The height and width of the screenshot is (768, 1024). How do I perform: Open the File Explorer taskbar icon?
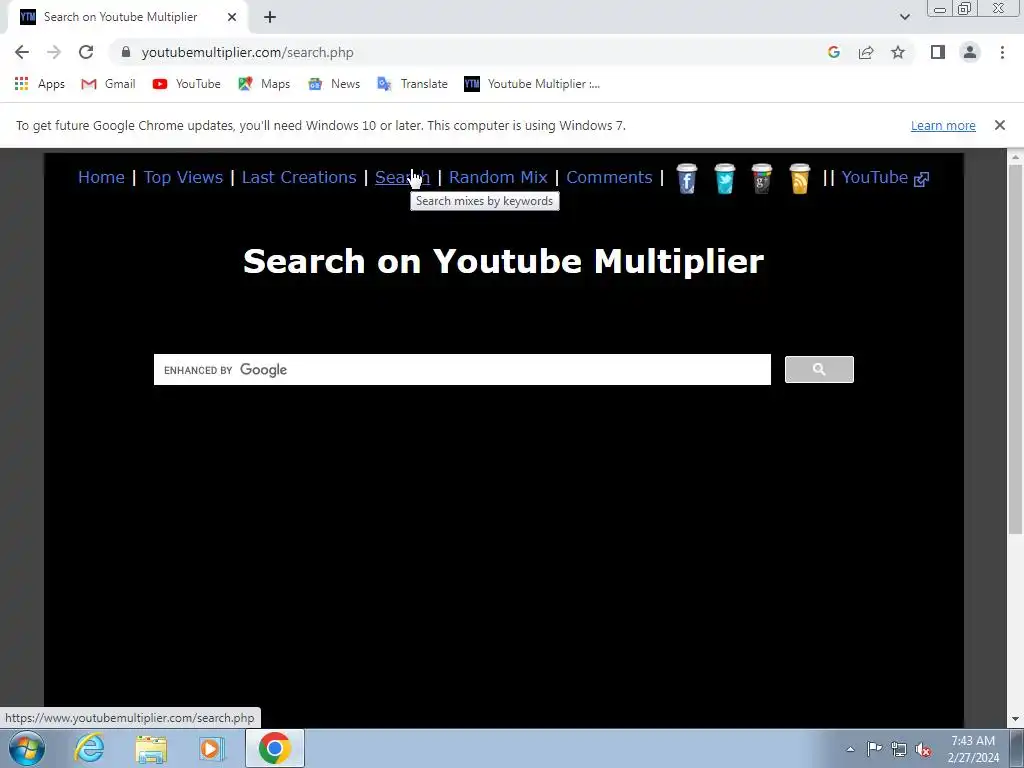point(151,748)
